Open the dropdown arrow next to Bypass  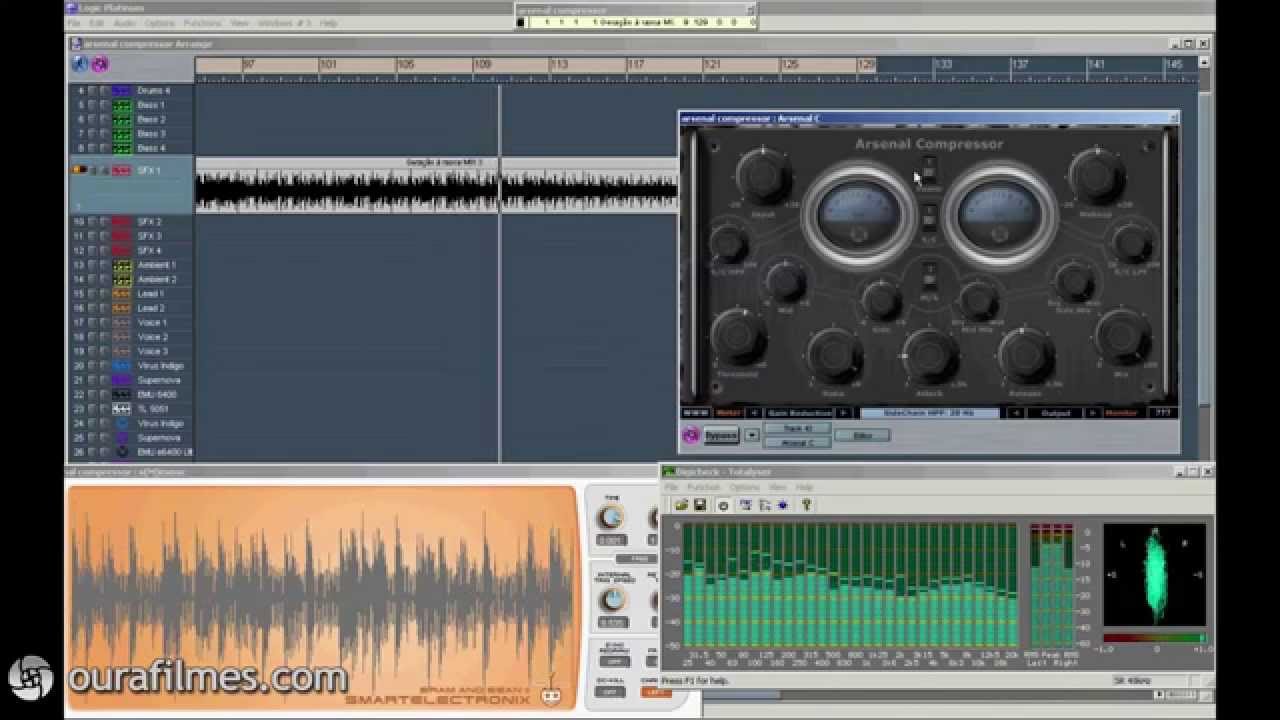pyautogui.click(x=752, y=435)
